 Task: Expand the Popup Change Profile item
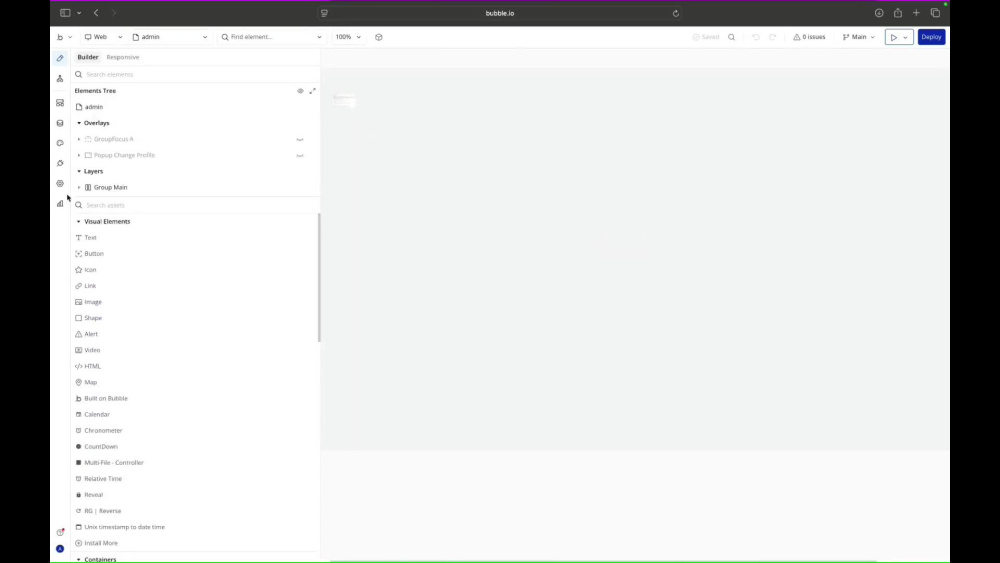pyautogui.click(x=79, y=156)
